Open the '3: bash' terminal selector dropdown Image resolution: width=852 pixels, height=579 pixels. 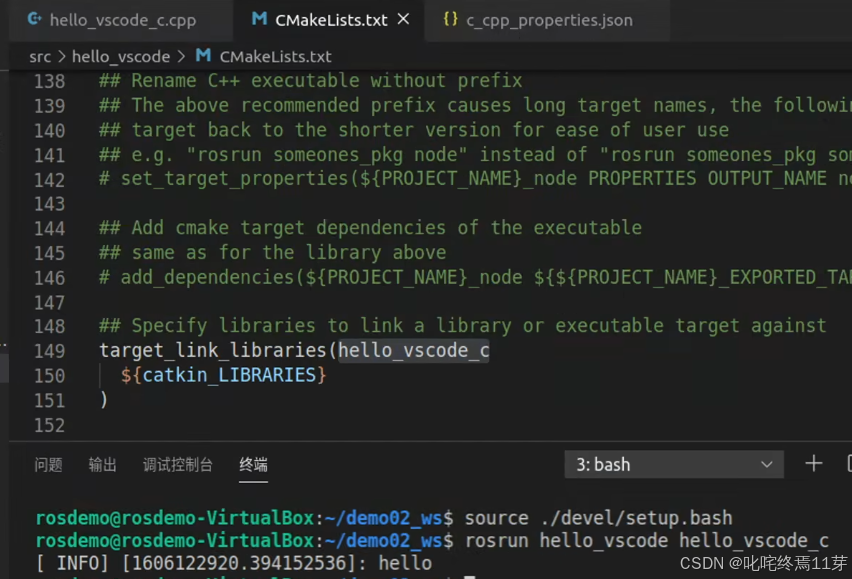pos(674,464)
